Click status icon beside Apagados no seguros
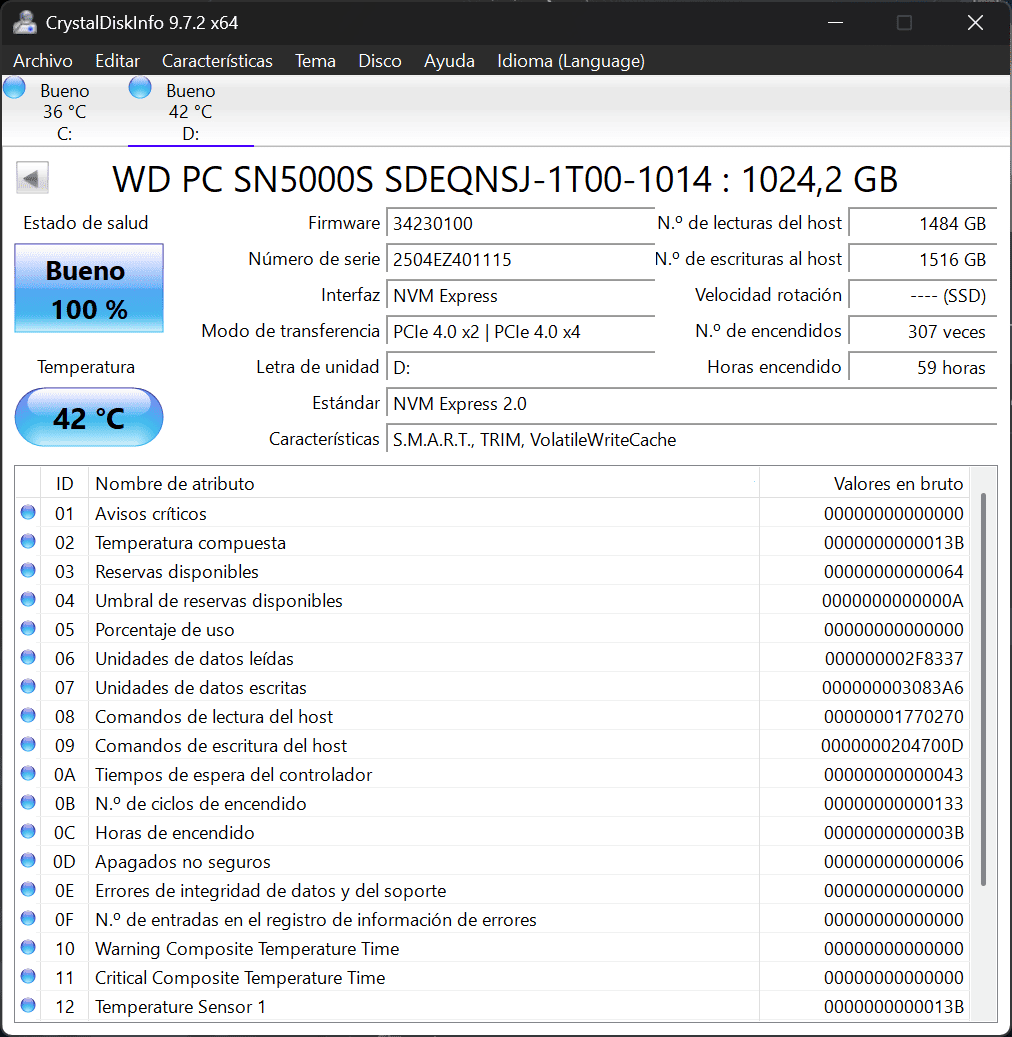The width and height of the screenshot is (1012, 1037). [x=28, y=861]
